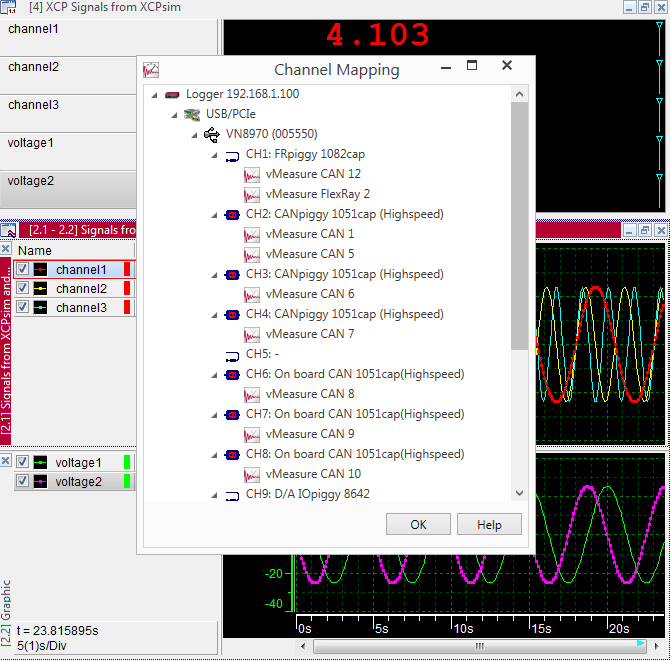670x660 pixels.
Task: Click the dialog scrollbar up arrow
Action: [x=520, y=94]
